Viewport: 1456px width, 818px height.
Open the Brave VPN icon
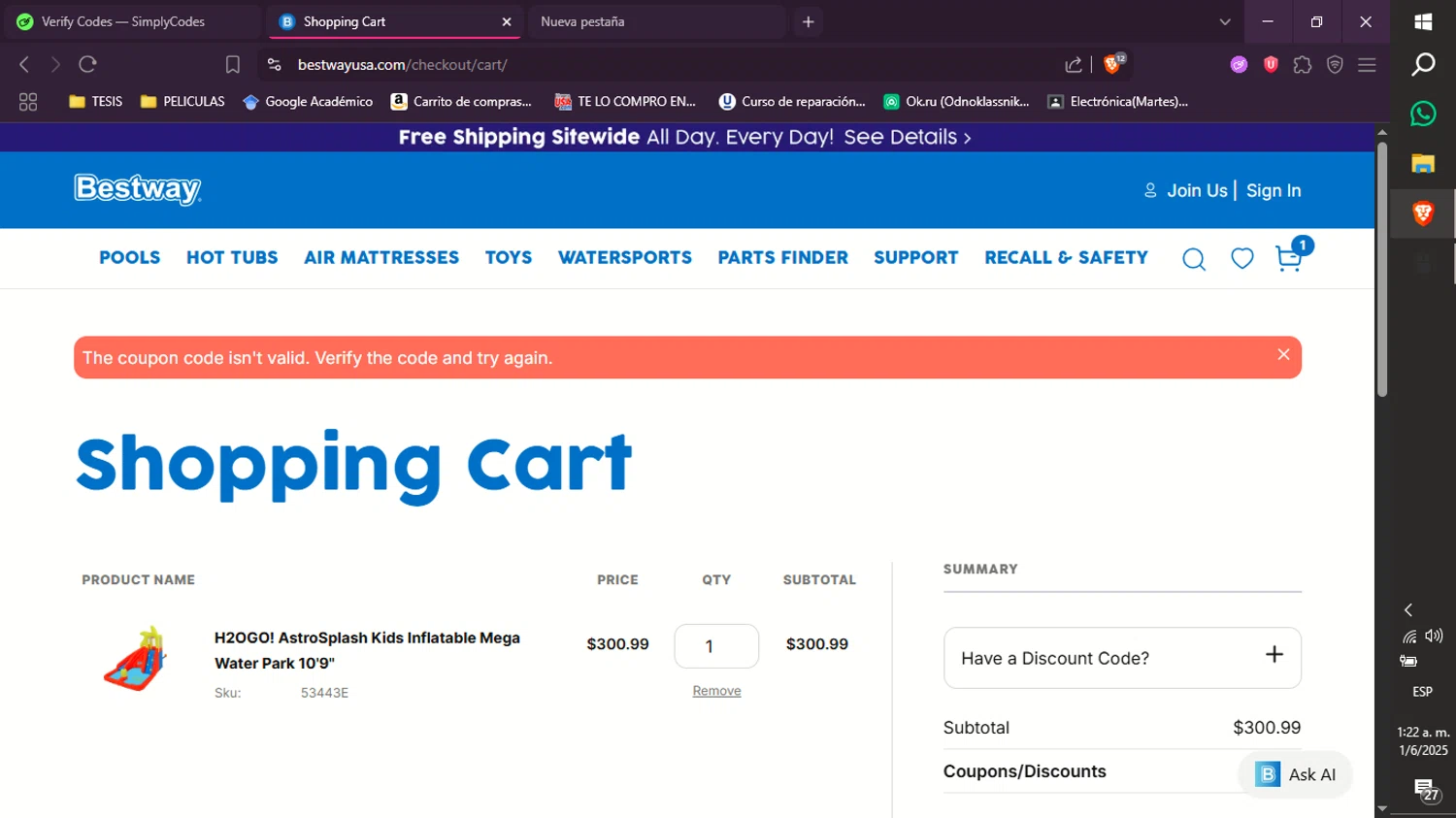[1335, 64]
